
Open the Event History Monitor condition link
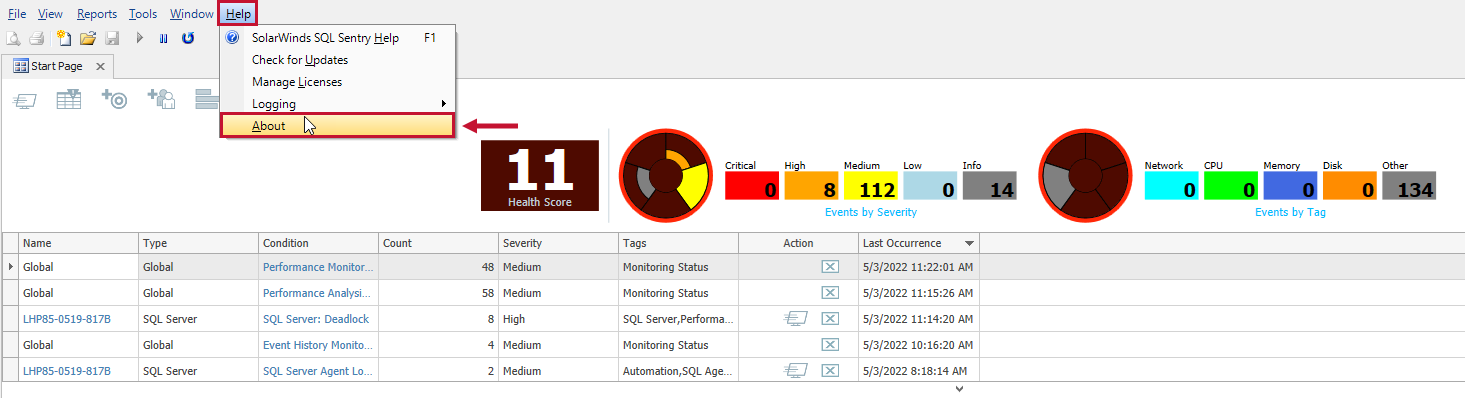(318, 345)
